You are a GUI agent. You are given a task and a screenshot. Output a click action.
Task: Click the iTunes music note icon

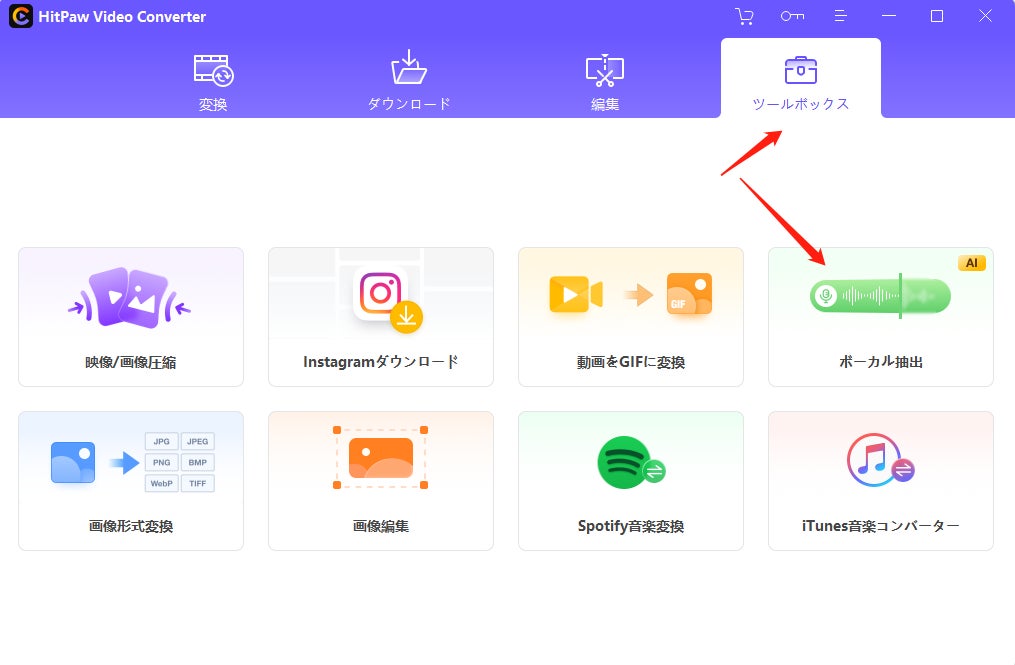coord(880,460)
